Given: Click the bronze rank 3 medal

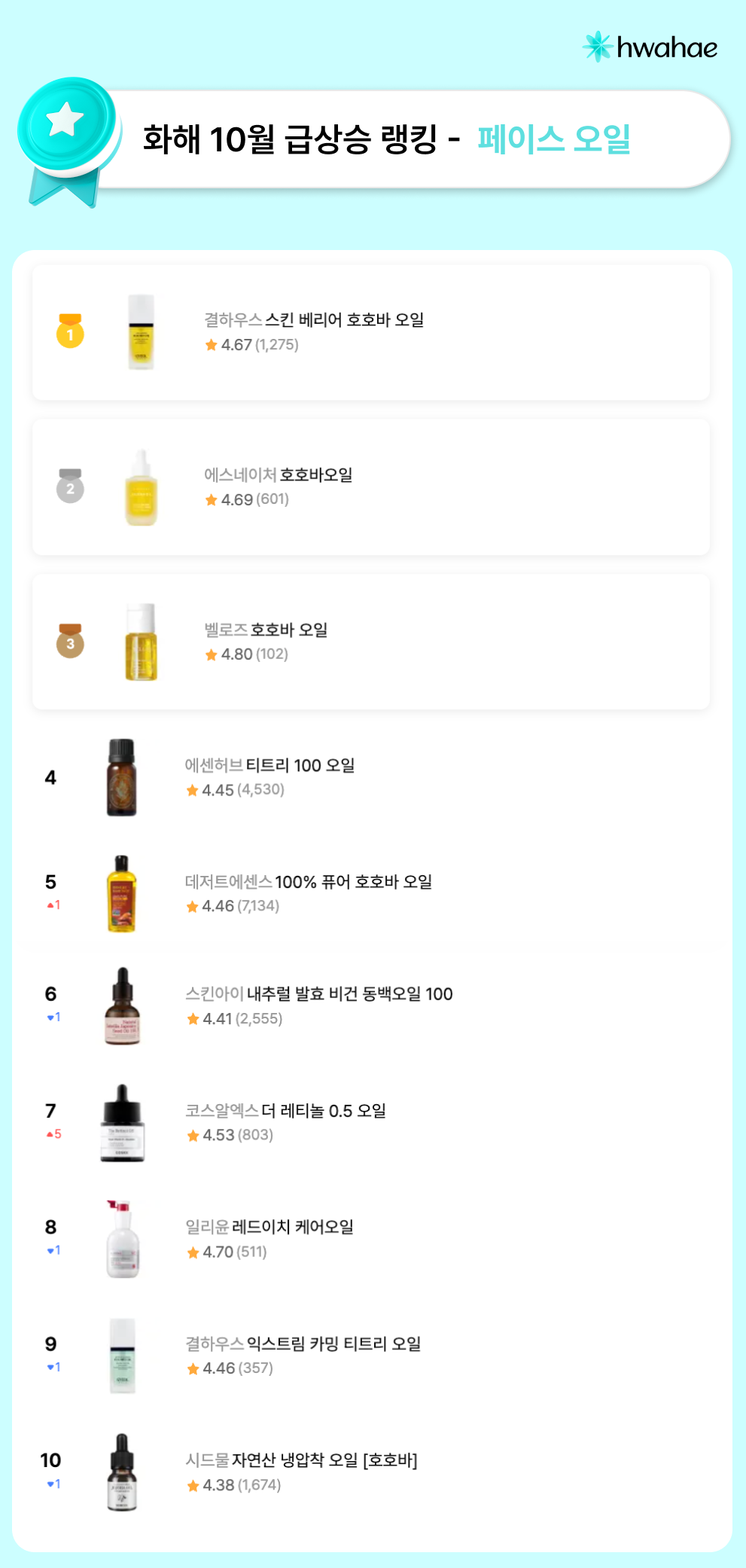Looking at the screenshot, I should point(70,642).
